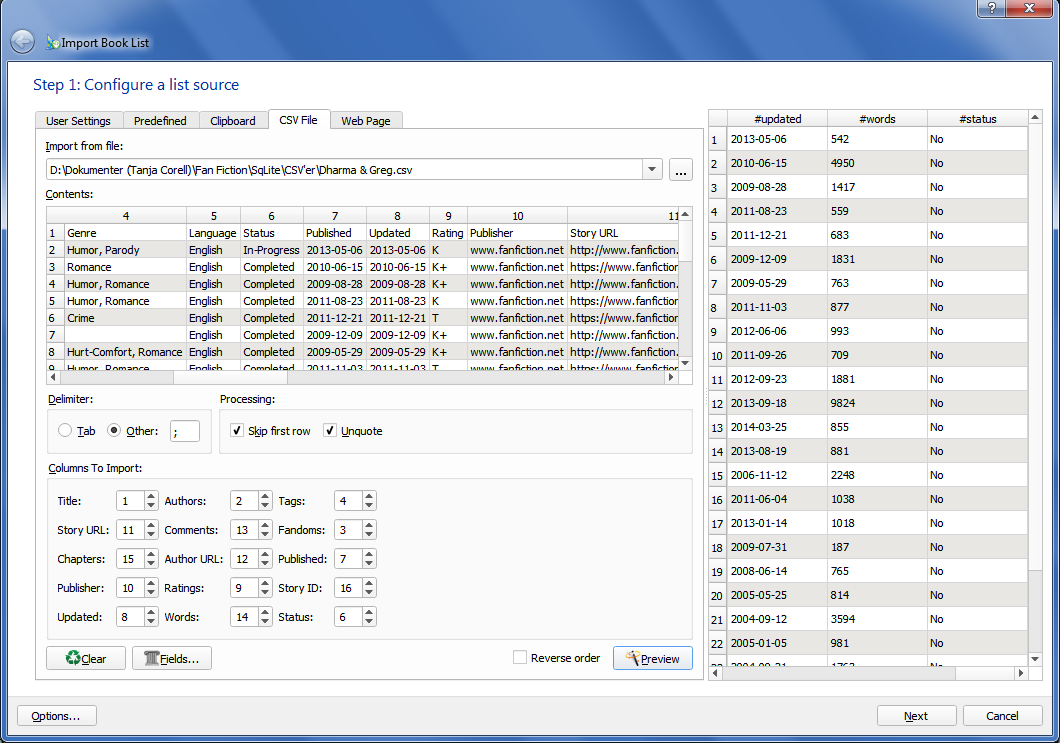The width and height of the screenshot is (1060, 743).
Task: Click the '3594' words cell in preview
Action: click(x=877, y=619)
